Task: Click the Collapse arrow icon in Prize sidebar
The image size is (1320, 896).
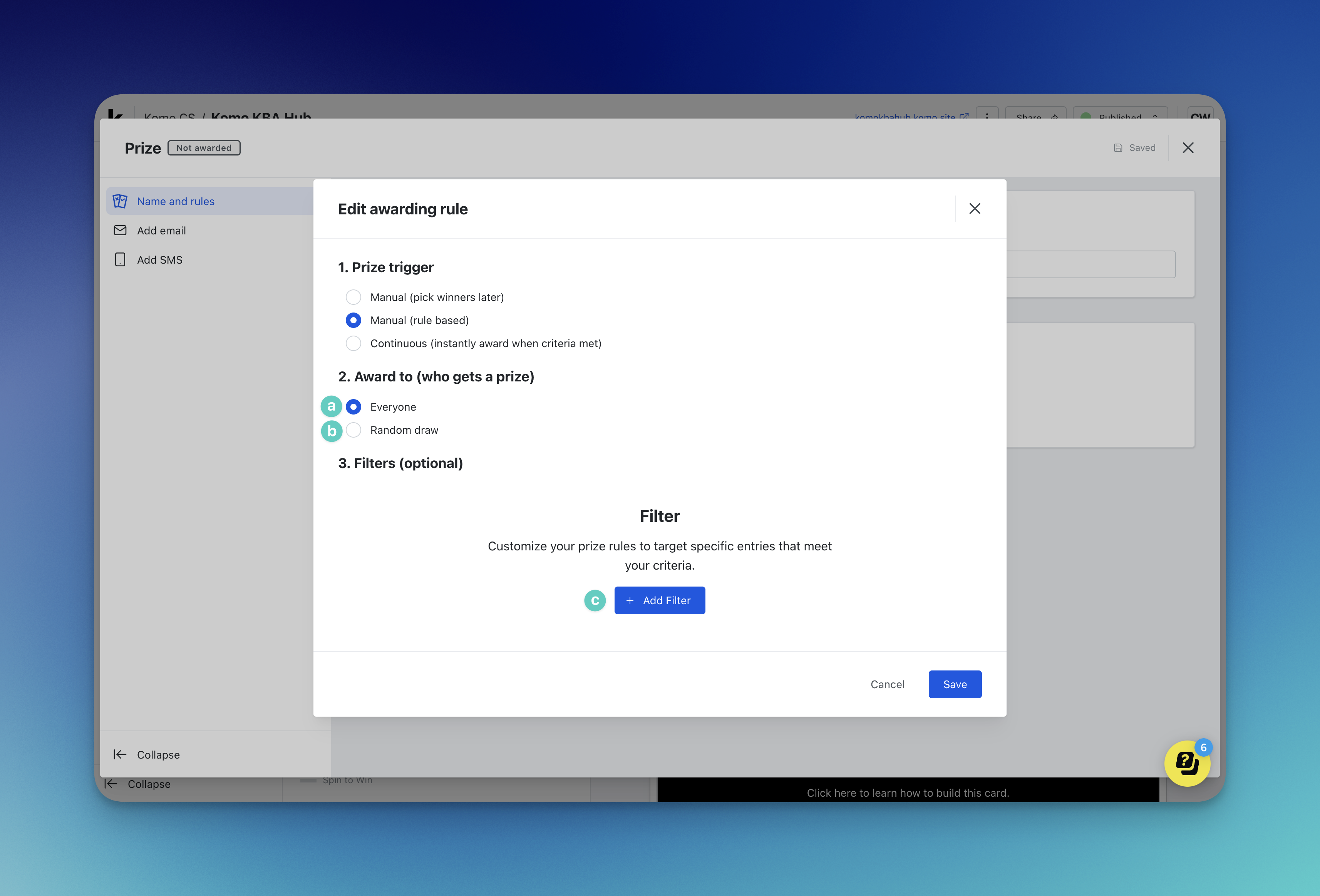Action: point(119,754)
